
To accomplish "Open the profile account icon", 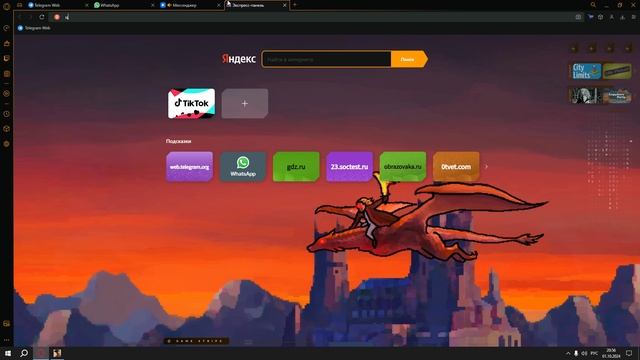I will pos(611,17).
